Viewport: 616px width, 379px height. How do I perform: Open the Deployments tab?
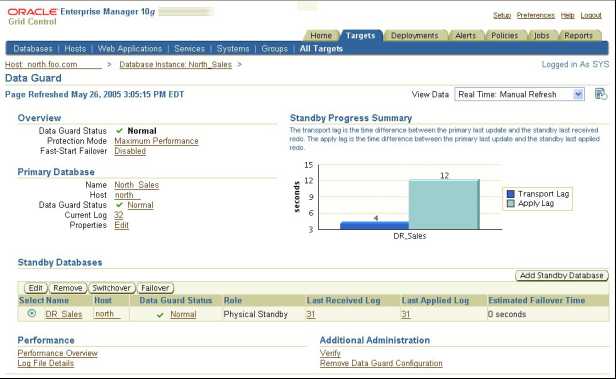click(x=414, y=36)
